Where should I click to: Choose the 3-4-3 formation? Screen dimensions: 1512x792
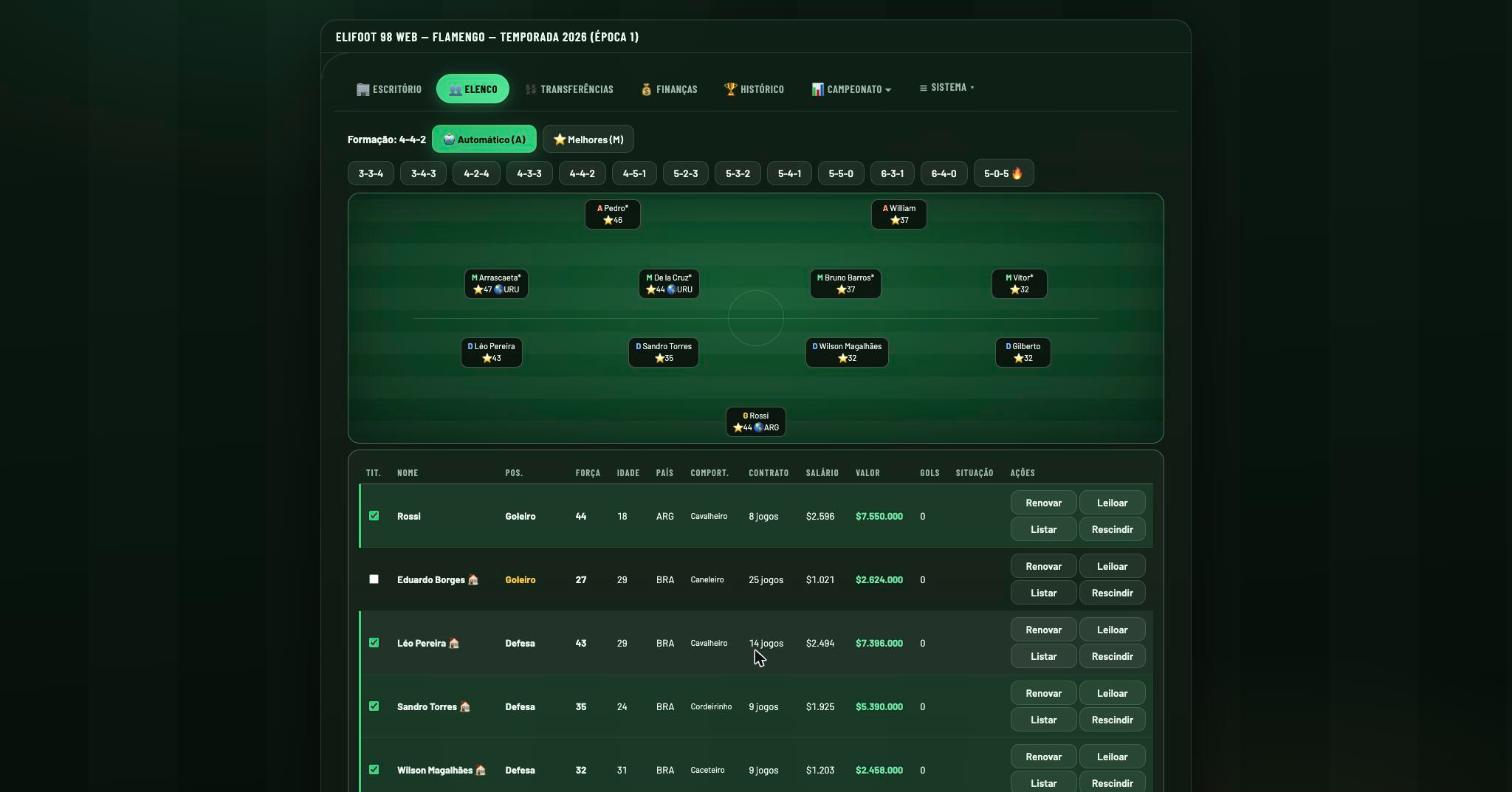pos(424,173)
